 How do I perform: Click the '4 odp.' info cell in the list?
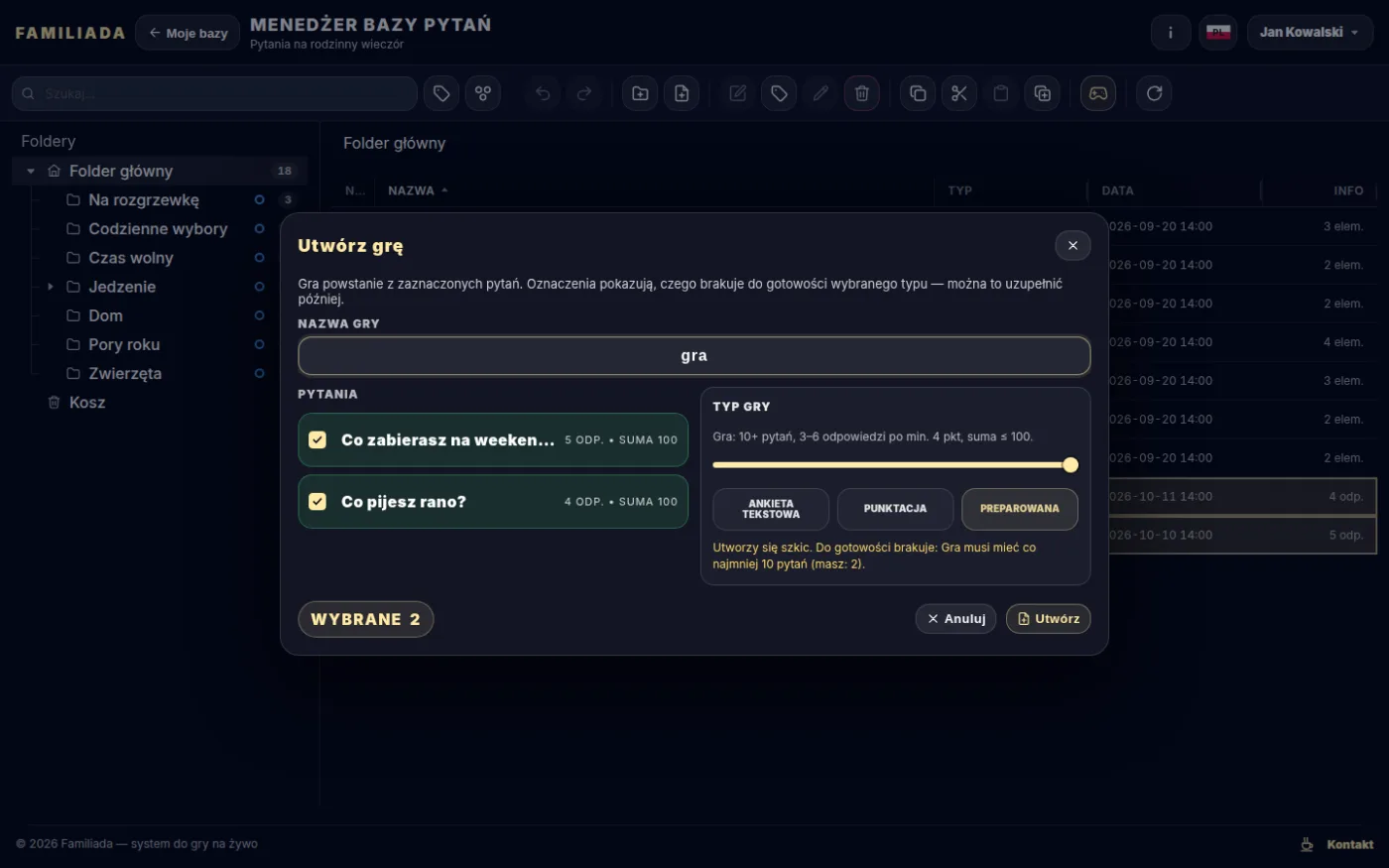point(1346,496)
